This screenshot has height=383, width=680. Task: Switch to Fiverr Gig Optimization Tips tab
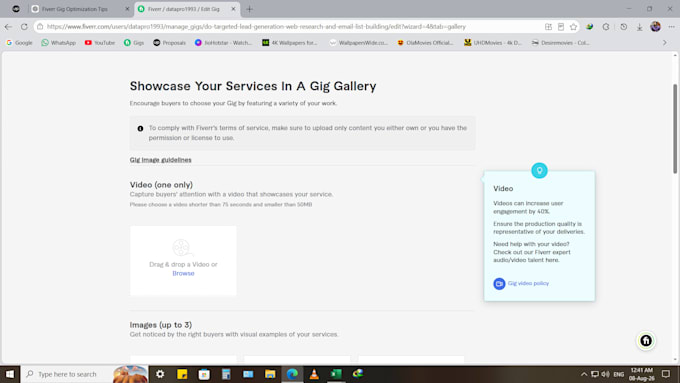click(x=81, y=9)
